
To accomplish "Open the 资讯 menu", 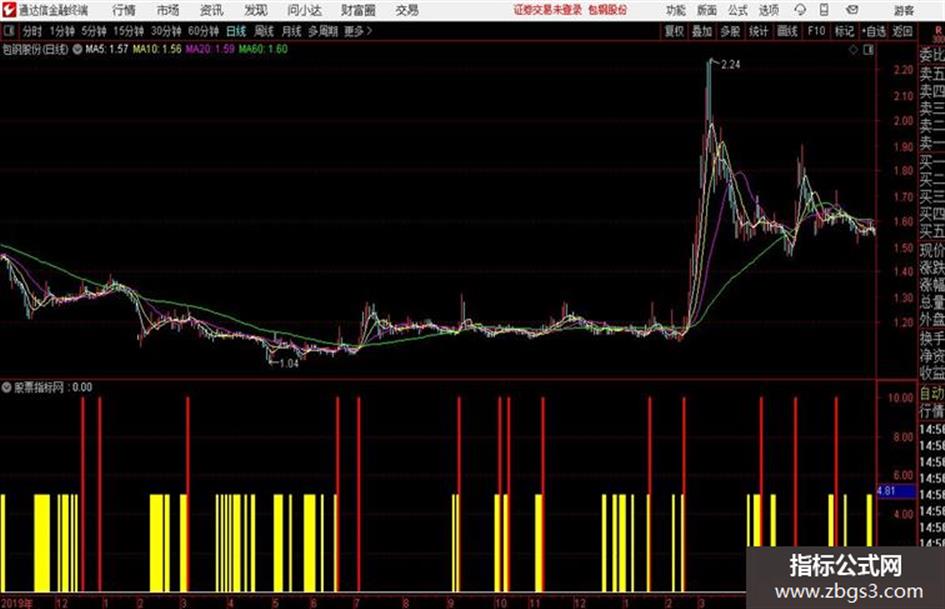I will pos(212,10).
